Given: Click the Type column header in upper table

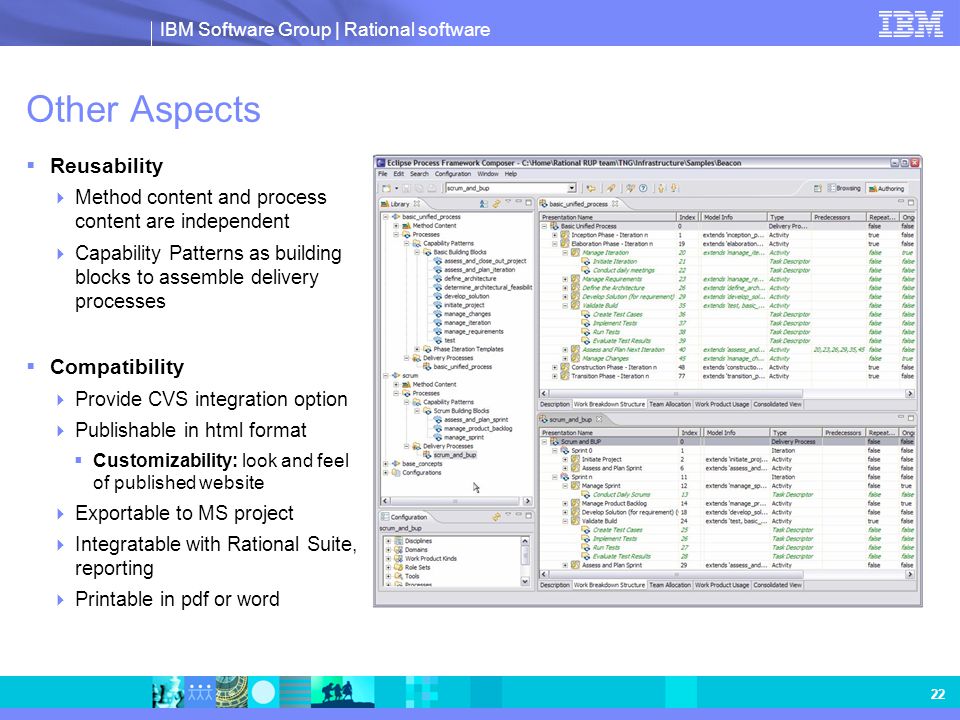Looking at the screenshot, I should (x=789, y=217).
